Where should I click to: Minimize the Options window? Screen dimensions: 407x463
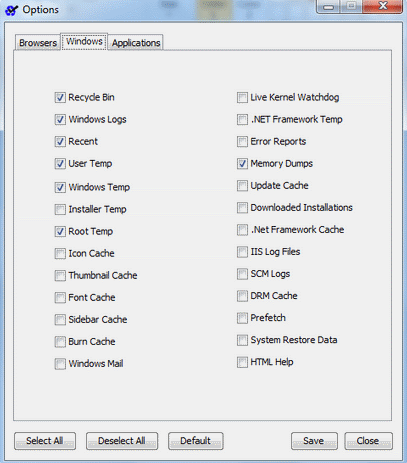(x=328, y=6)
